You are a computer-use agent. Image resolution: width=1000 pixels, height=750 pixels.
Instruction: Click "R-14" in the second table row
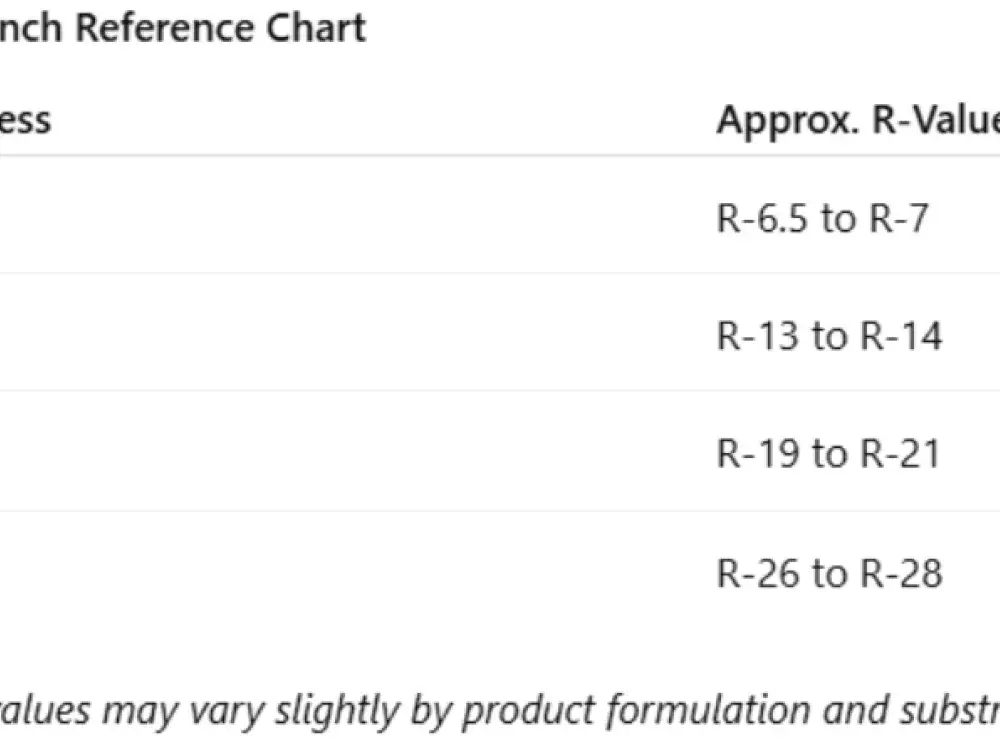pyautogui.click(x=901, y=335)
